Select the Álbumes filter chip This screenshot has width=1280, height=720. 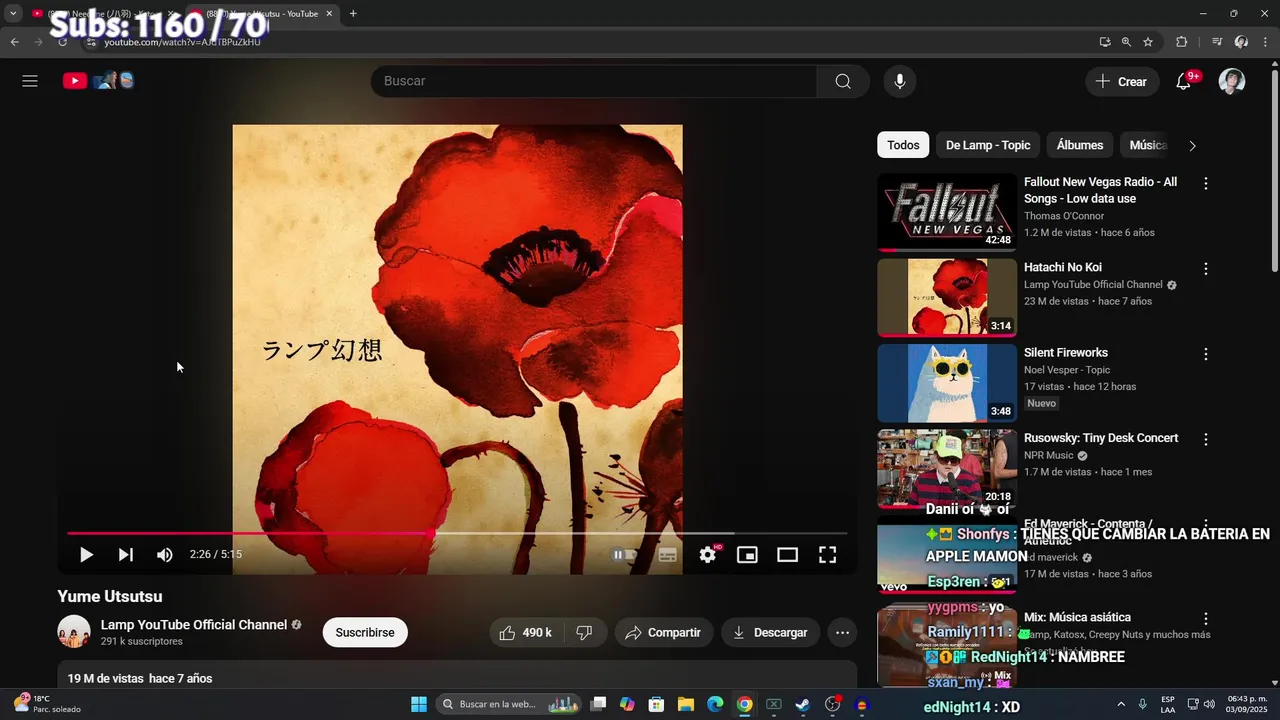coord(1080,145)
